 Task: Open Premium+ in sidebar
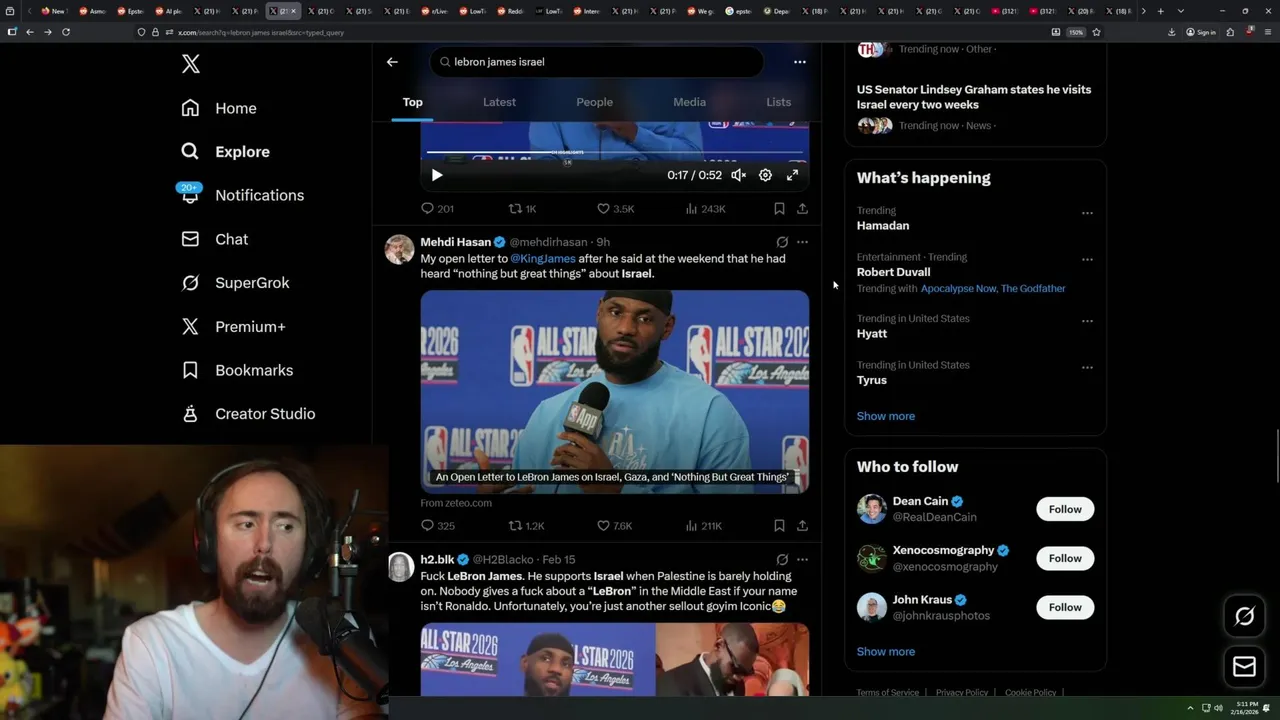point(233,327)
